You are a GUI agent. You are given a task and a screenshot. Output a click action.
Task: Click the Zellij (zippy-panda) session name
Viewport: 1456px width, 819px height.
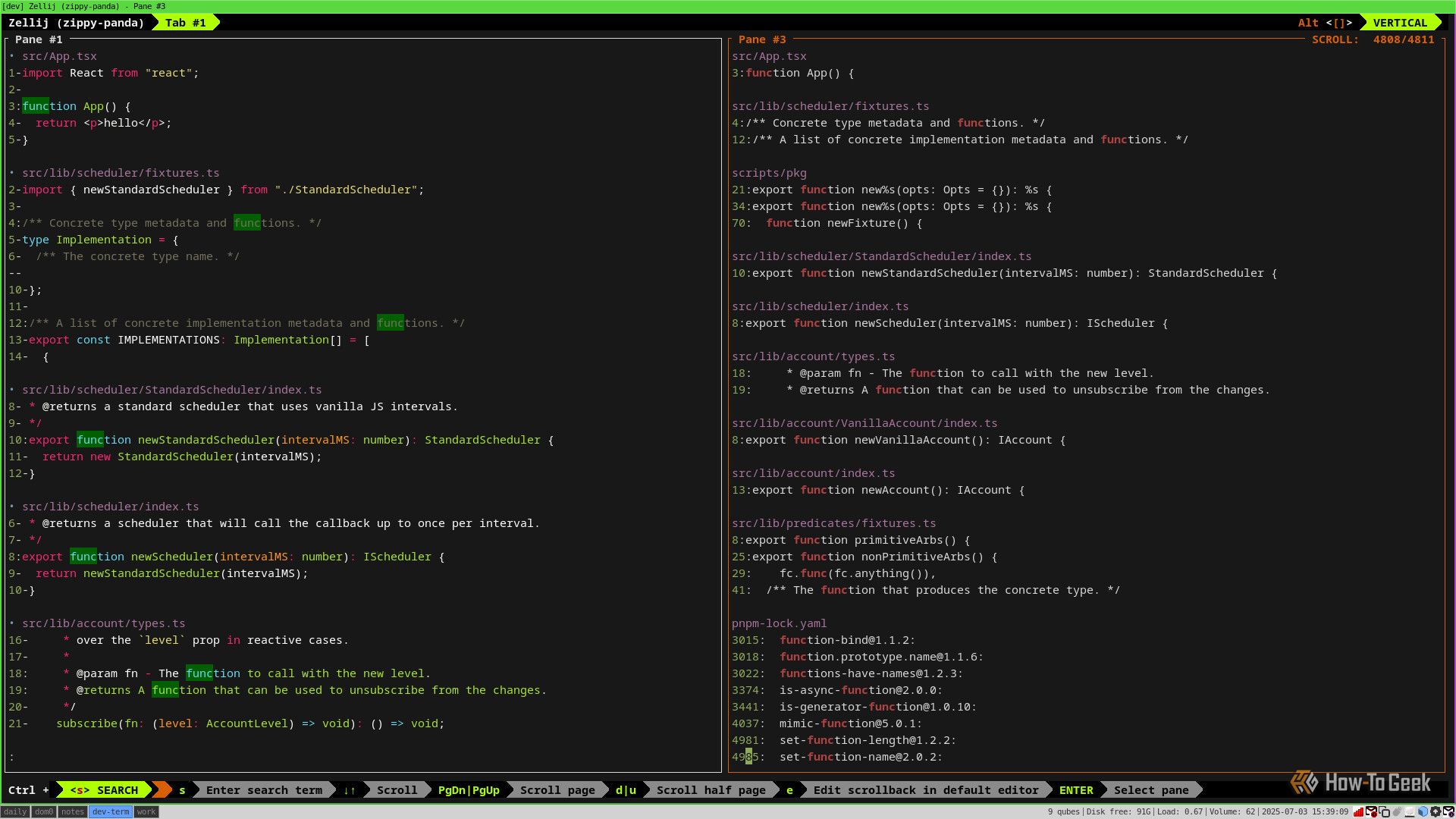coord(76,23)
